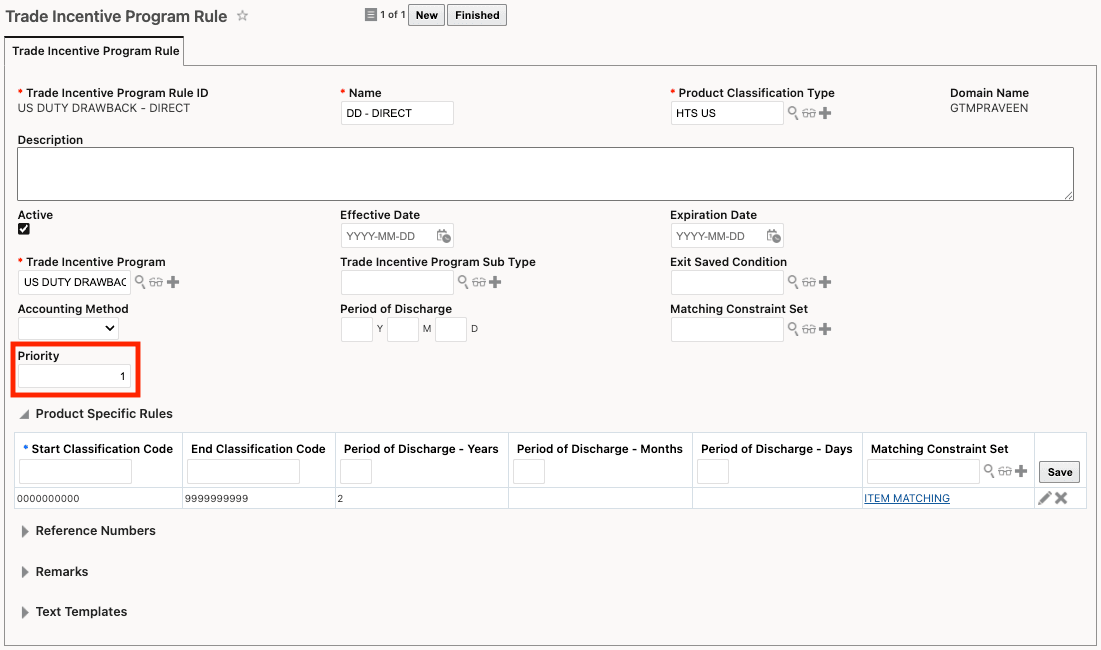Click the End Classification Code input
Screen dimensions: 1101x650
244,471
